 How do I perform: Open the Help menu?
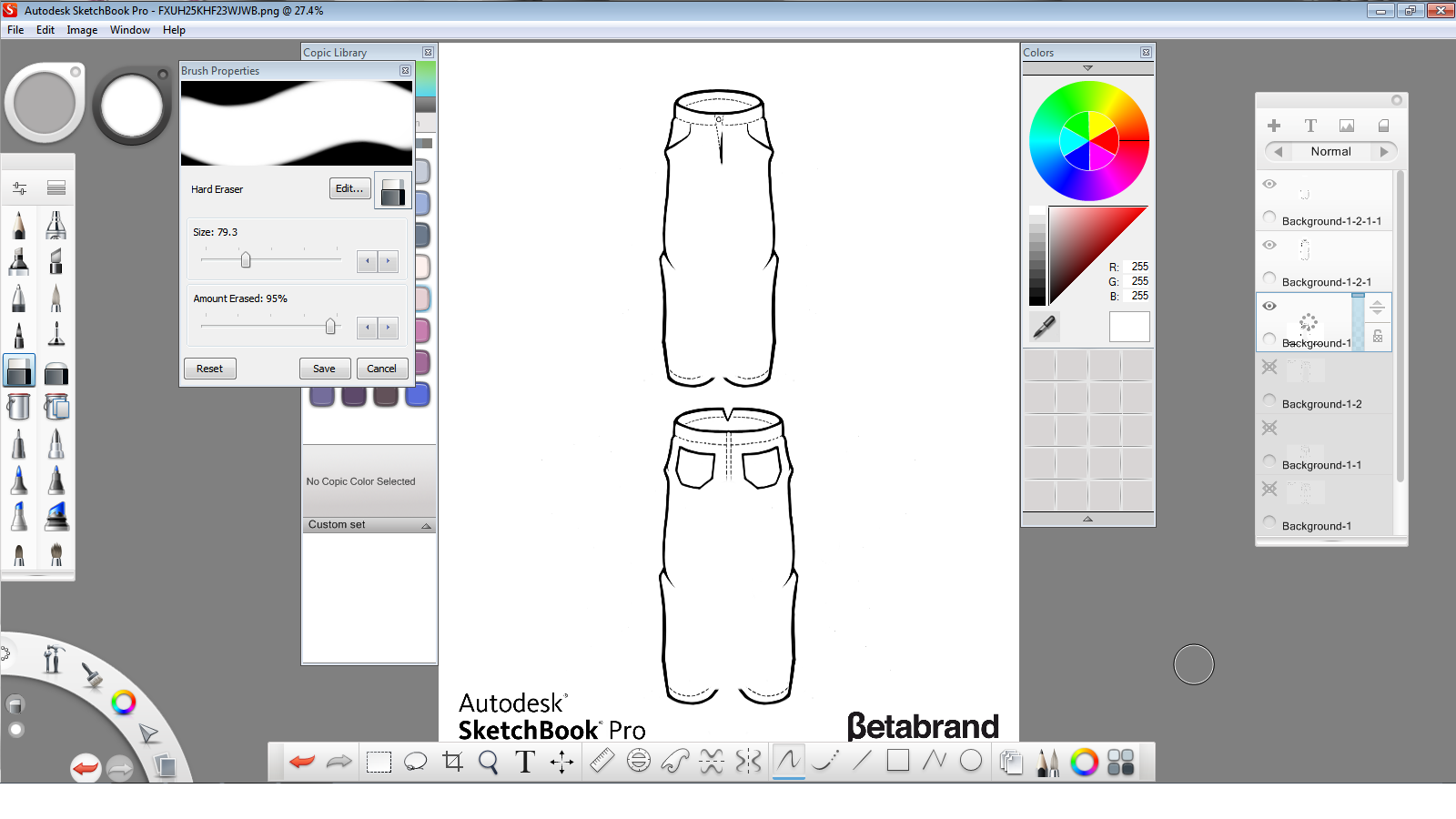coord(174,30)
